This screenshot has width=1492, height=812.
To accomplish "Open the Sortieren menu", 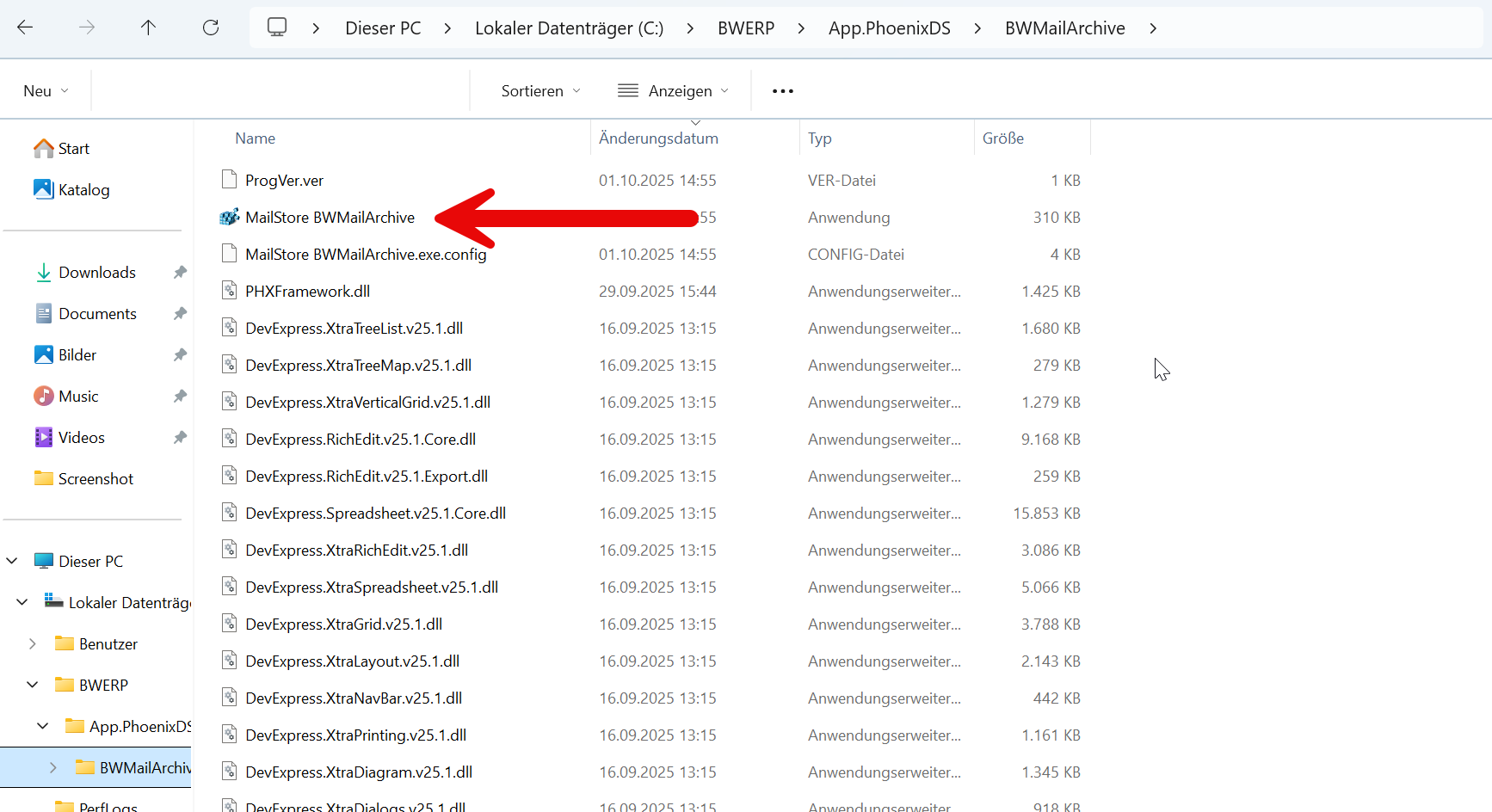I will click(x=540, y=91).
